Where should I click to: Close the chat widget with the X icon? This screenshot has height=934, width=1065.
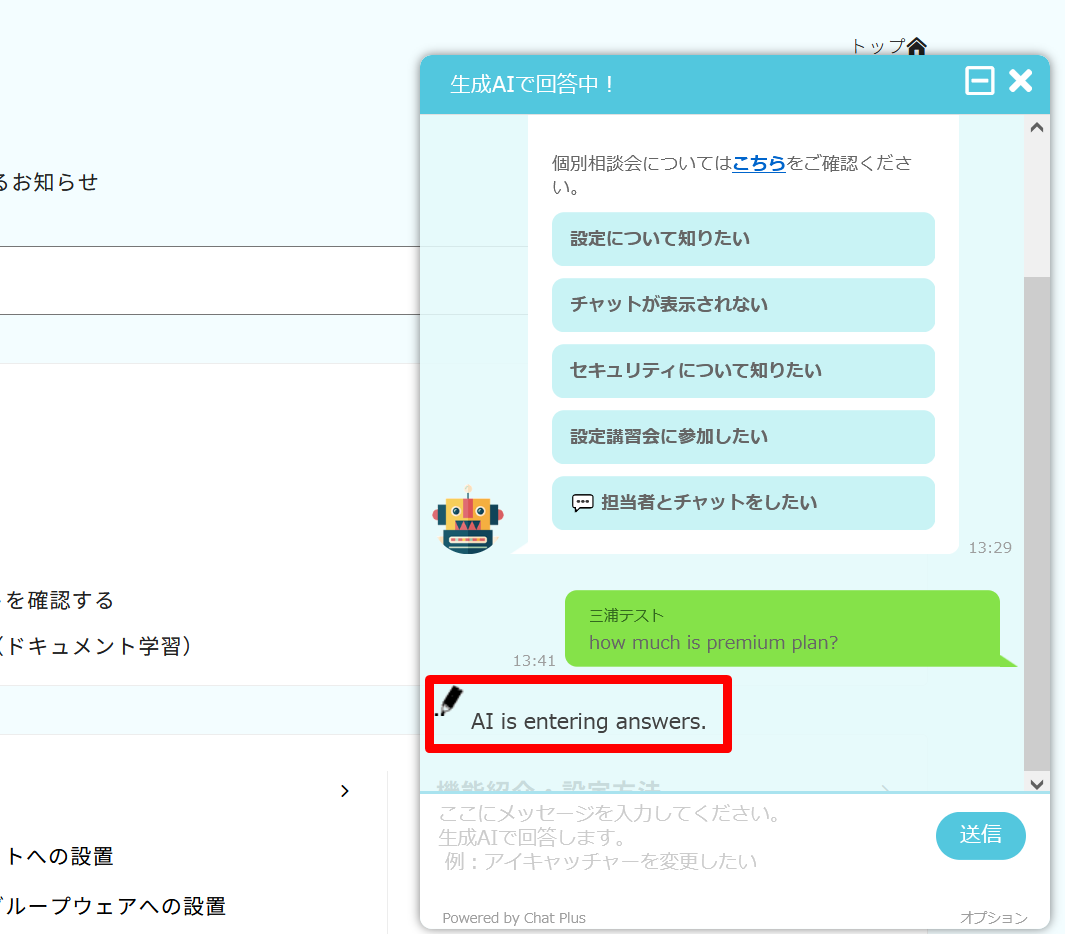tap(1020, 81)
